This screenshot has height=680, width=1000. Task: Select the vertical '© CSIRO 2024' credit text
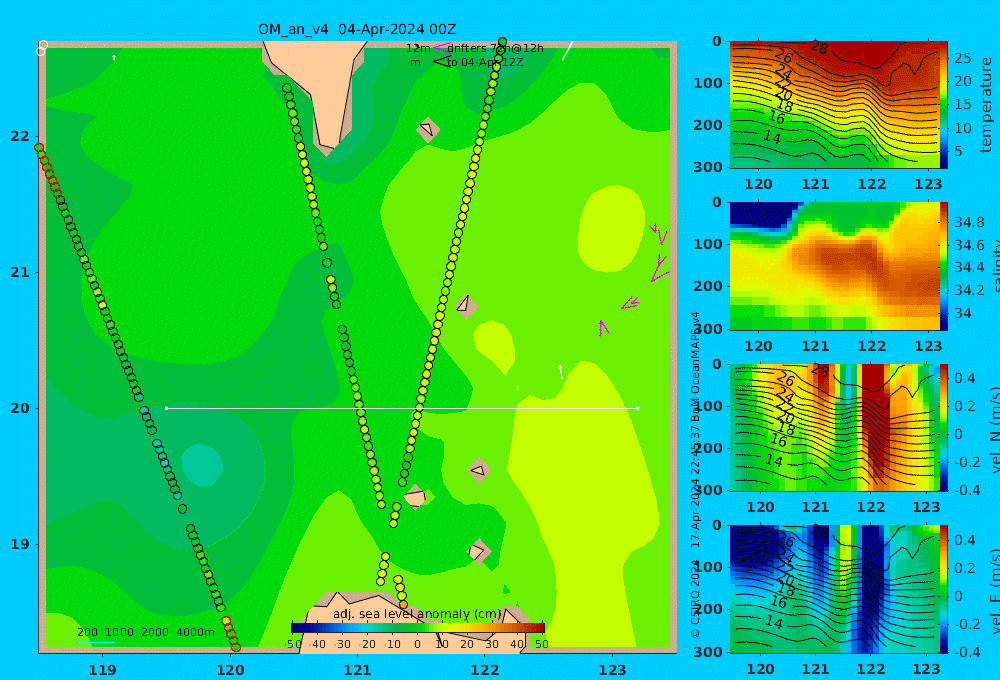[x=695, y=600]
